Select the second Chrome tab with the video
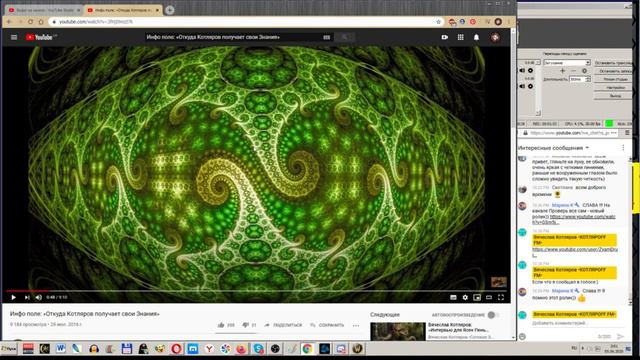The image size is (640, 360). click(x=123, y=10)
